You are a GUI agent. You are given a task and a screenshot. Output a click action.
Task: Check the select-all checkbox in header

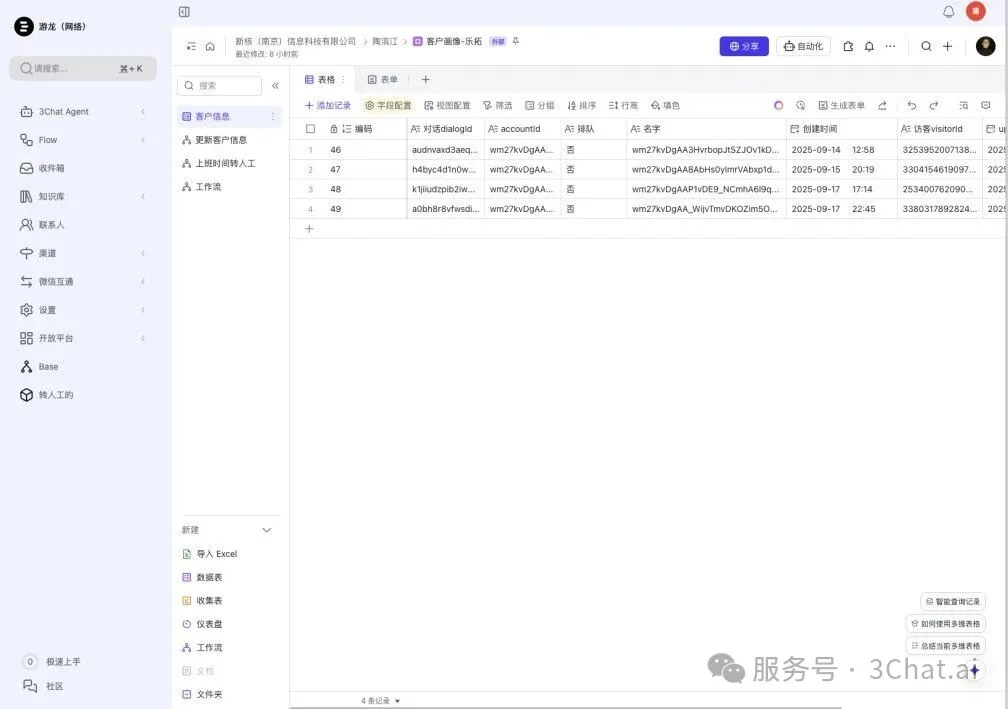pos(310,128)
